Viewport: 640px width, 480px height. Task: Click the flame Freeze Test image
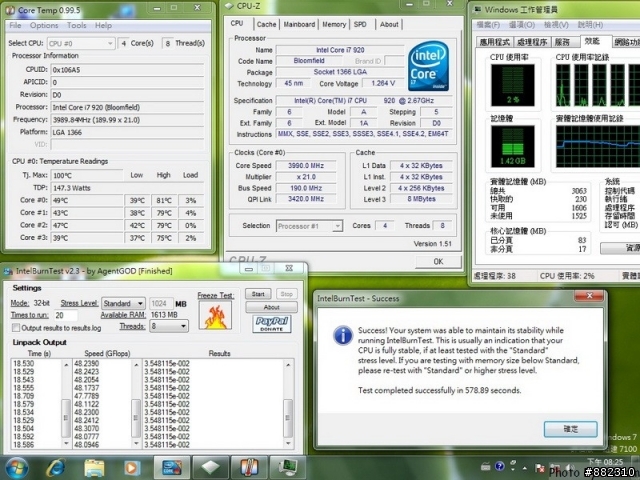tap(216, 316)
